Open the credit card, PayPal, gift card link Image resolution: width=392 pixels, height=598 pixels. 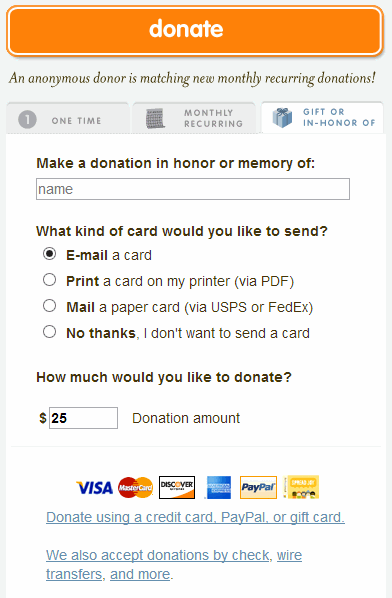coord(195,517)
